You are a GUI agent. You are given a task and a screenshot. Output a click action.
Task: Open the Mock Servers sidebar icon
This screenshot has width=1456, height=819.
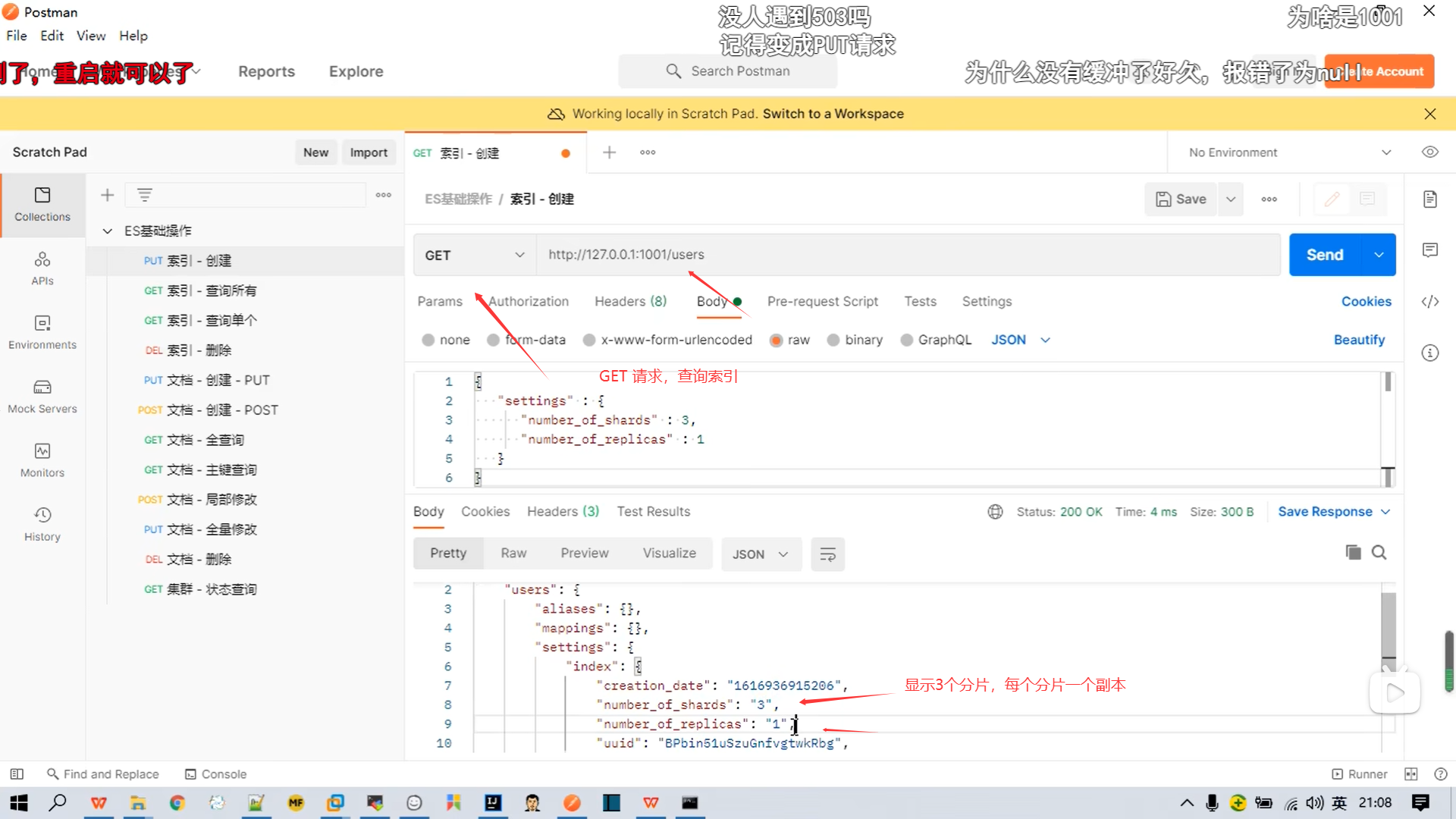(42, 396)
